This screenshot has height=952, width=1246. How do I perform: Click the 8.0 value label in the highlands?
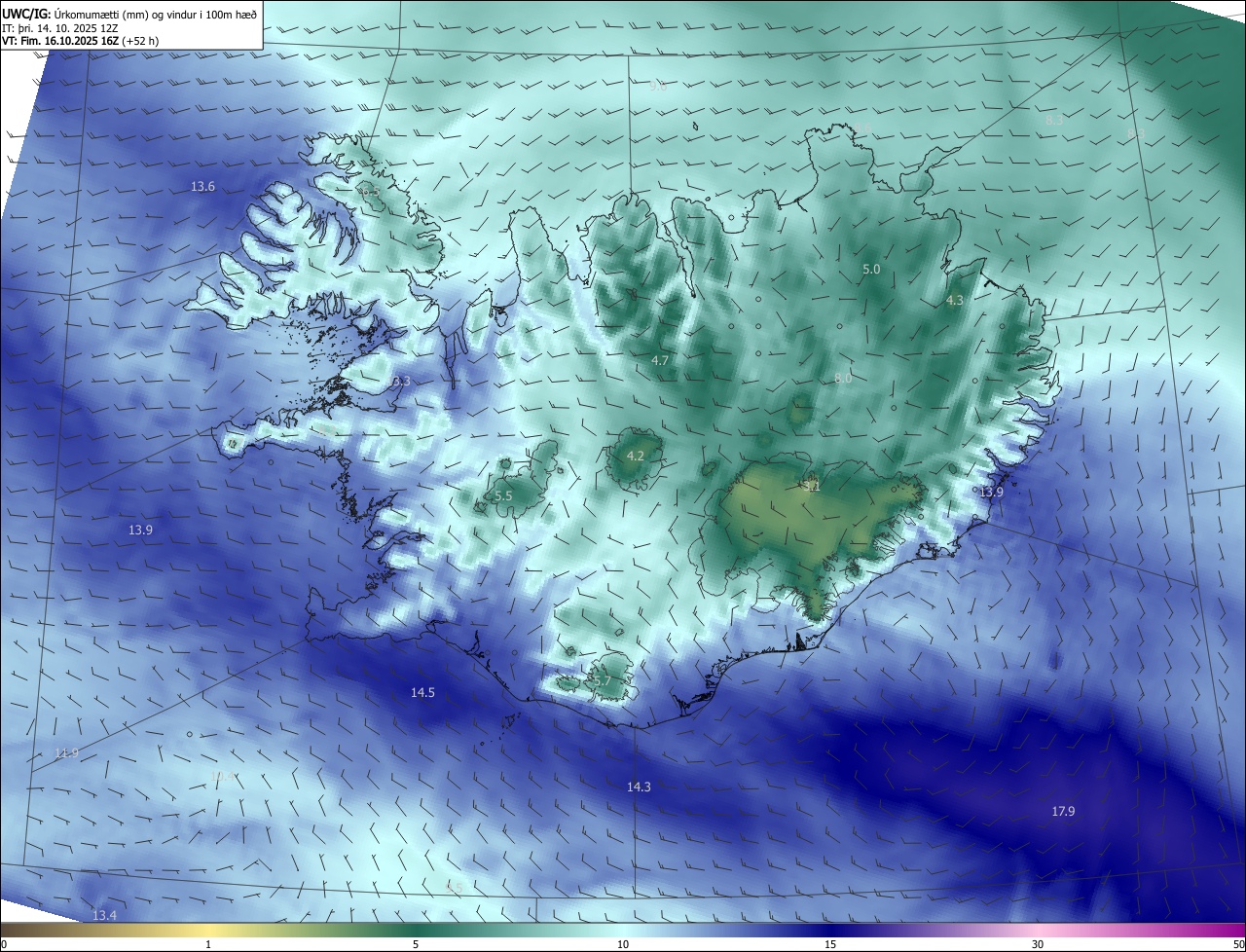tap(843, 379)
